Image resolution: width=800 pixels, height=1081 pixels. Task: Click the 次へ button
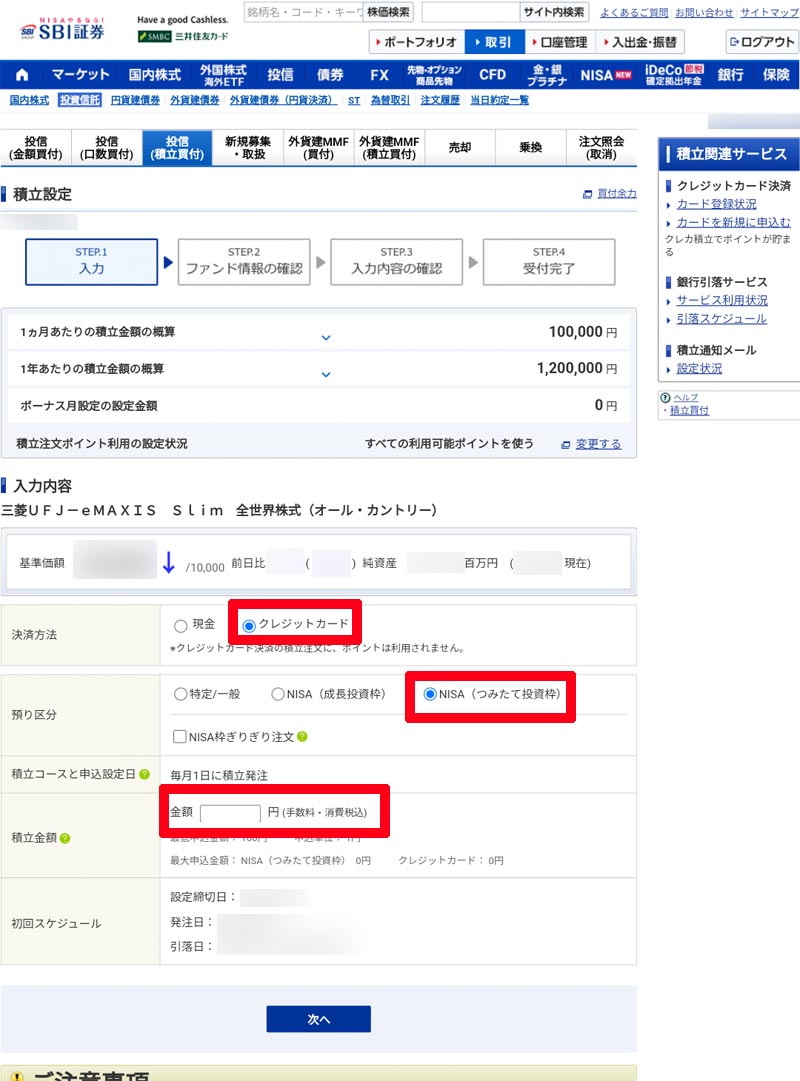318,1018
